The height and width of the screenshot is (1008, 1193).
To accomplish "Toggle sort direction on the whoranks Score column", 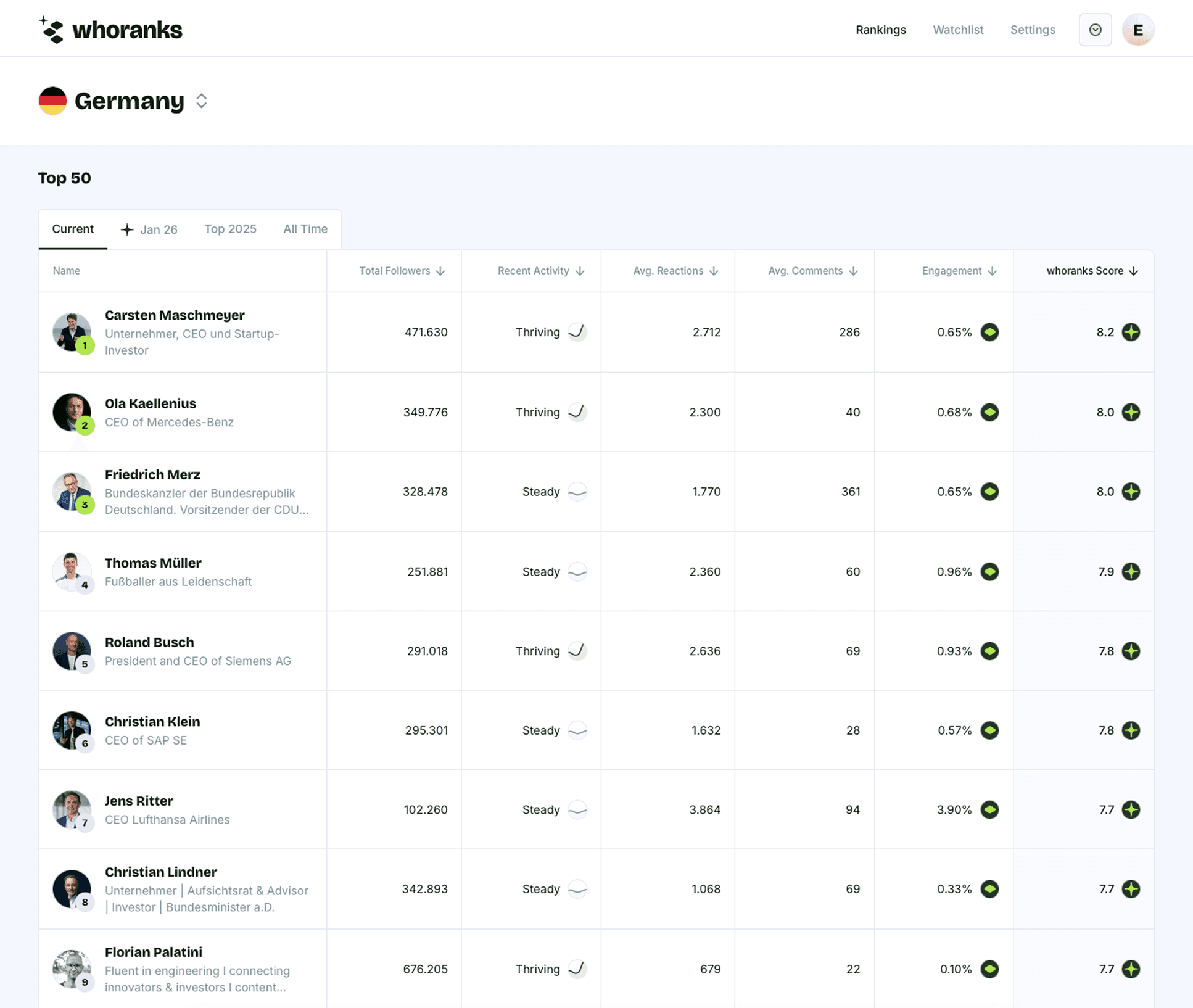I will pos(1134,270).
